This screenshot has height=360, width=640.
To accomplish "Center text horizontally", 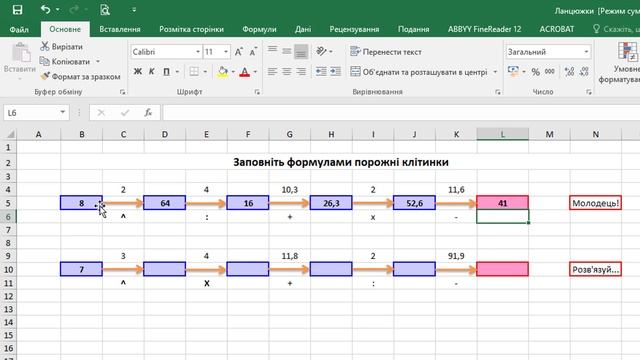I will pos(287,71).
